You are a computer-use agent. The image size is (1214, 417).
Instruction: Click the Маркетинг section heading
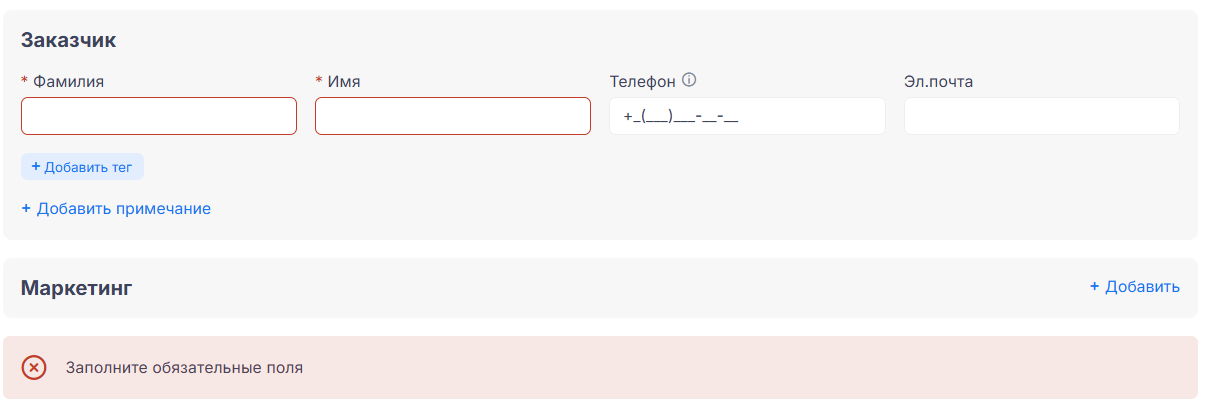77,288
